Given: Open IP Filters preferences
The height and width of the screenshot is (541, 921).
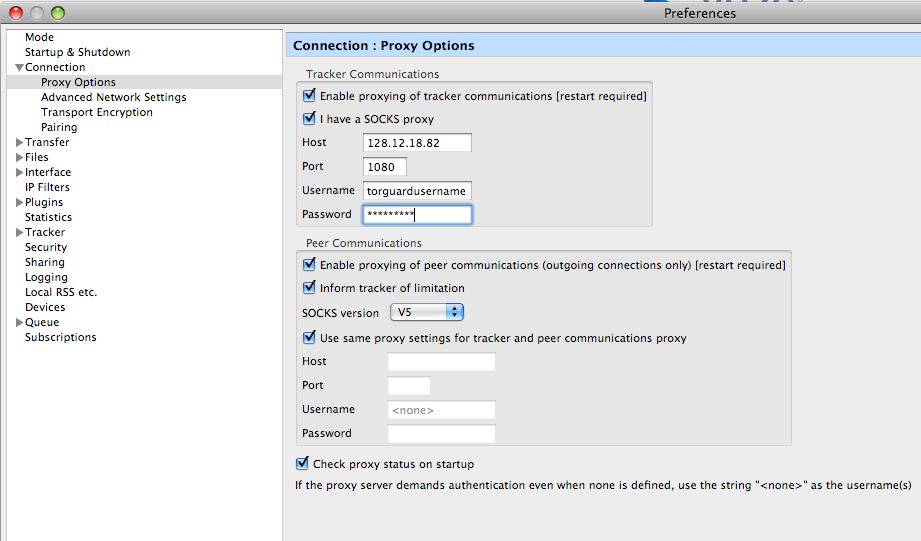Looking at the screenshot, I should pos(47,187).
